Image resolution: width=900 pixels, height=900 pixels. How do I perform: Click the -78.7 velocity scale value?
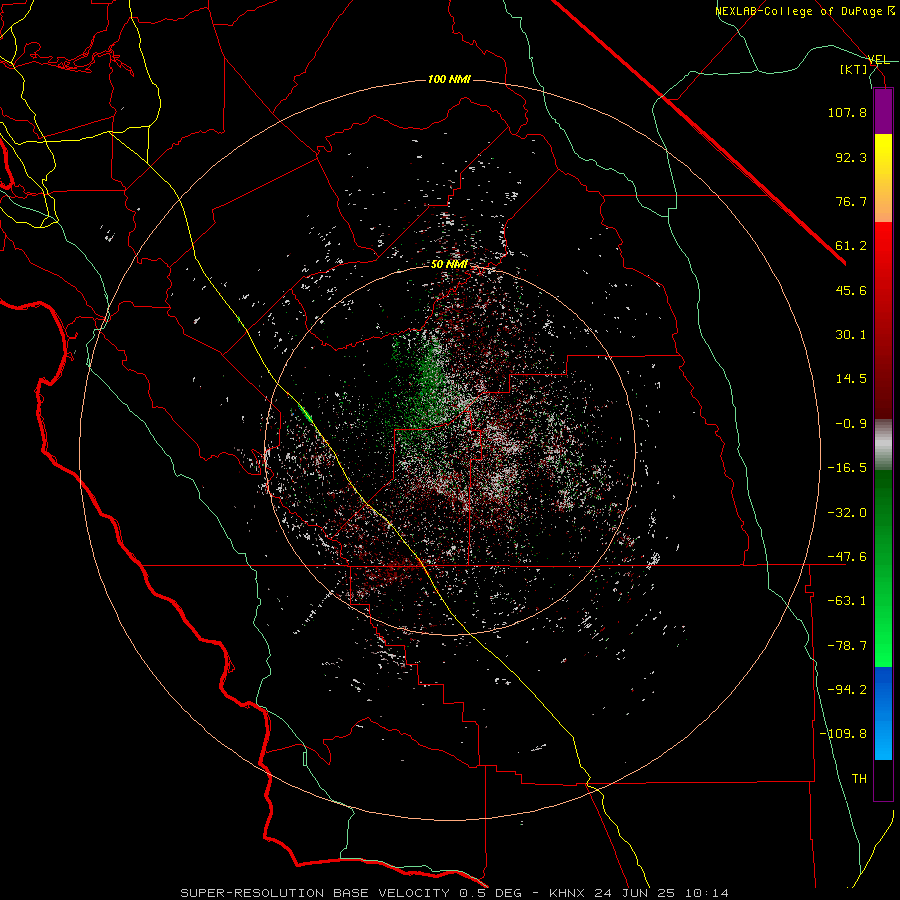(x=847, y=645)
